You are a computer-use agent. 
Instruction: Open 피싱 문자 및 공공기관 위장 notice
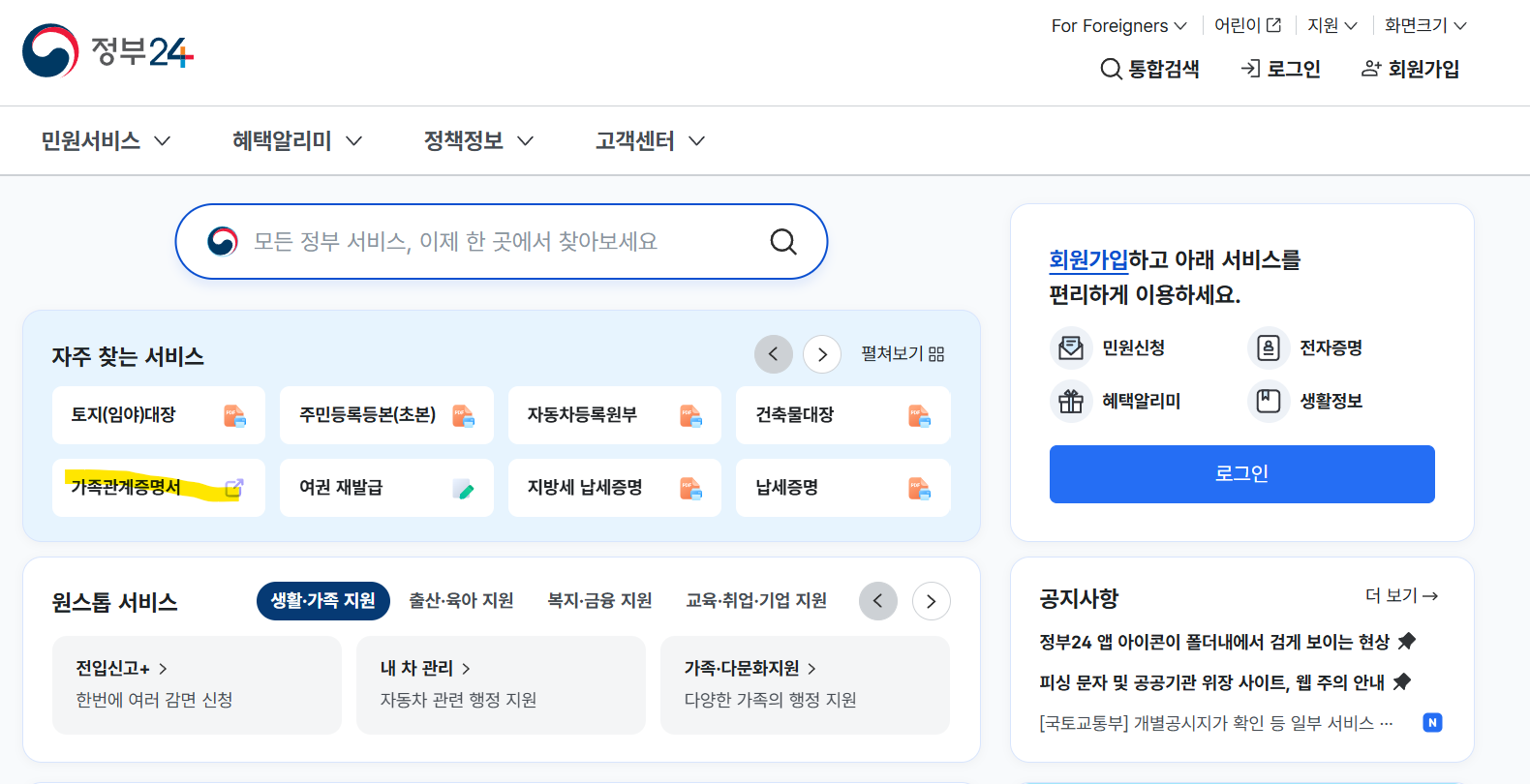pos(1211,682)
